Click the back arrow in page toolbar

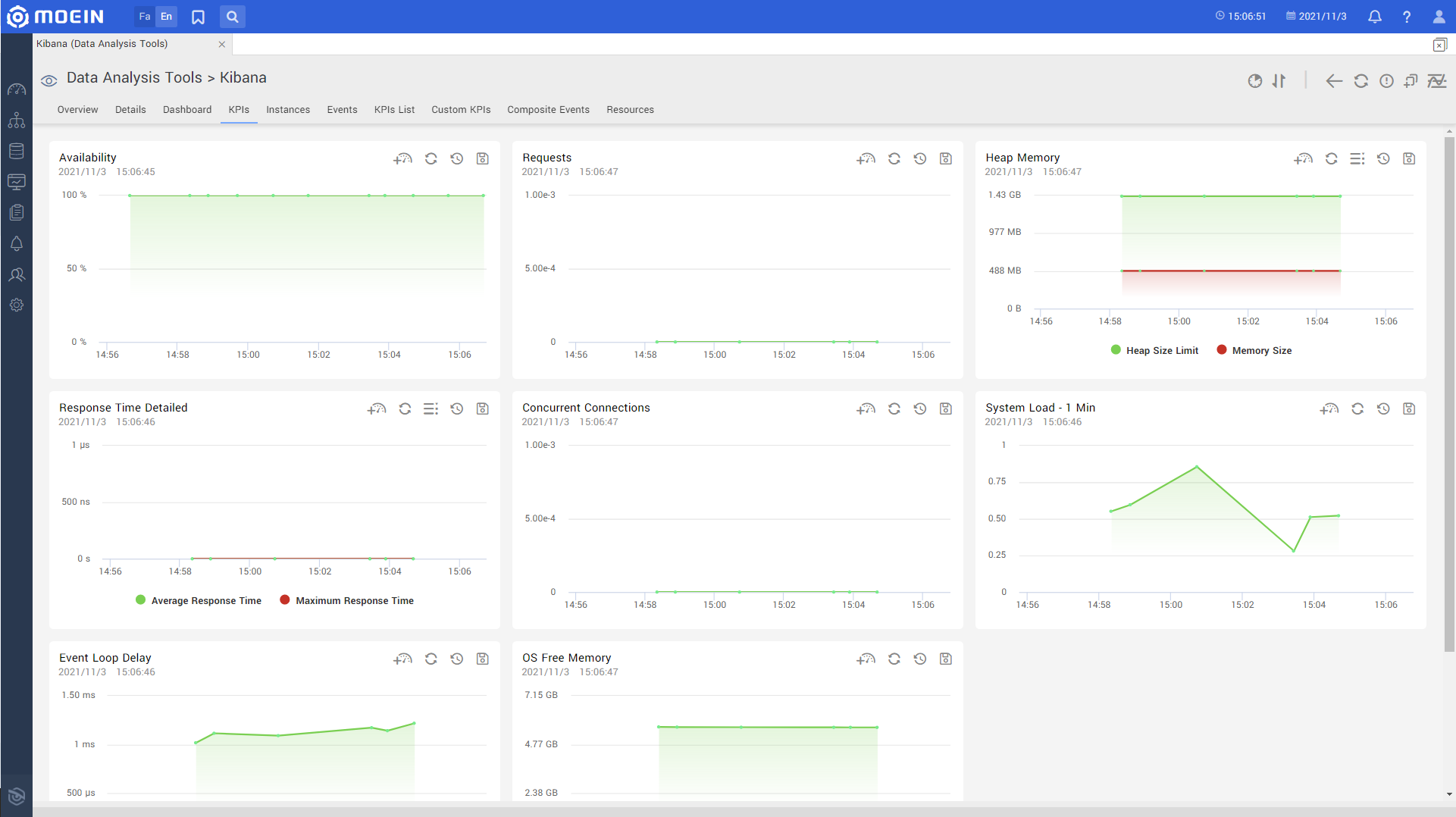(x=1334, y=81)
